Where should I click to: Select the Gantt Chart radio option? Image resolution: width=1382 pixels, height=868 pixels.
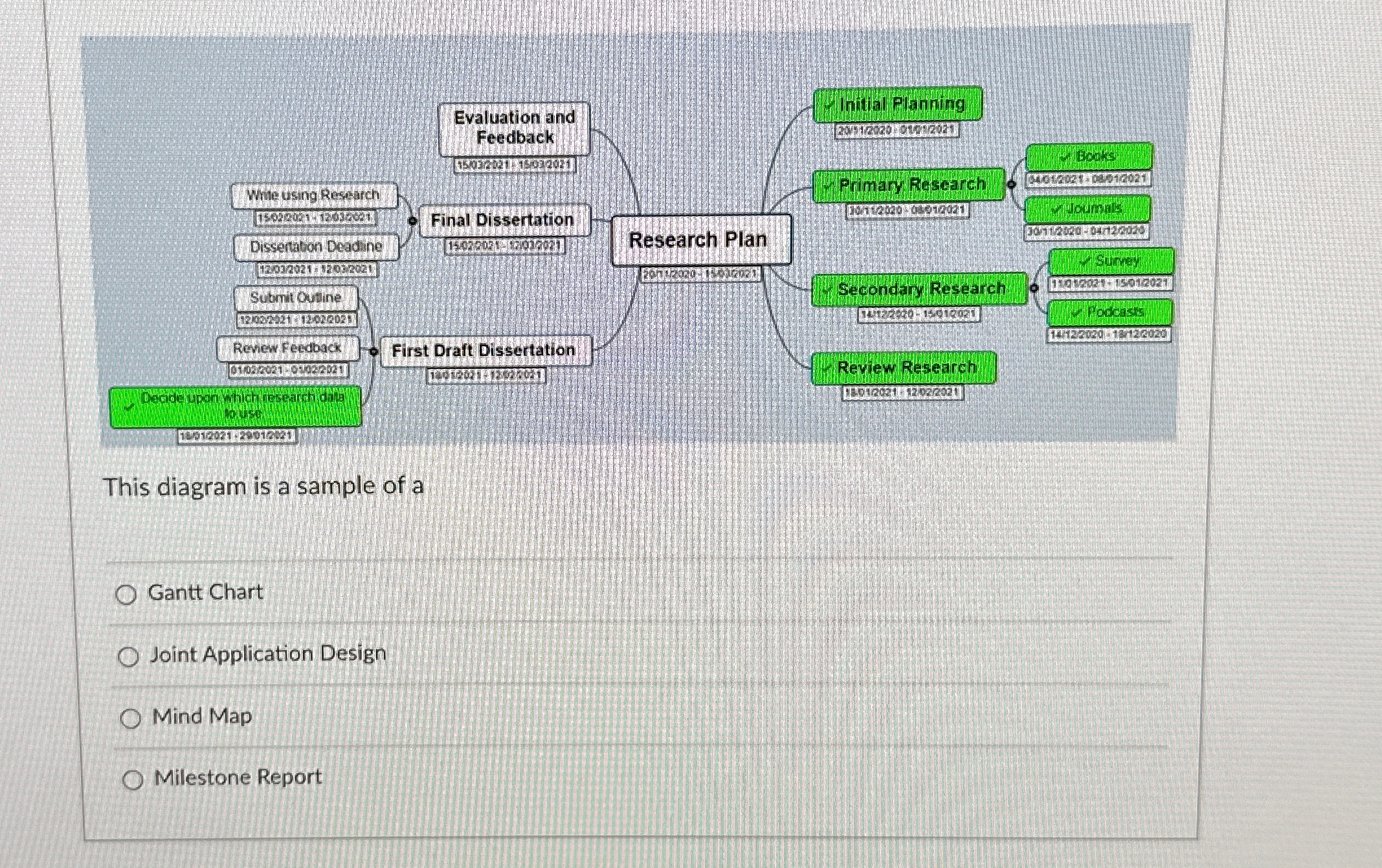click(x=126, y=594)
